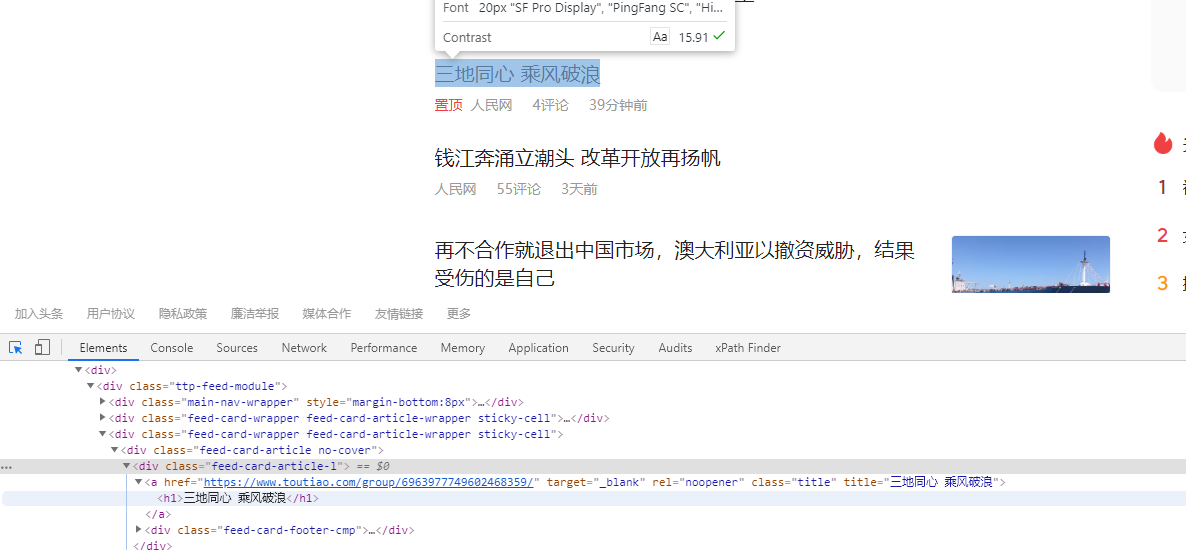Screen dimensions: 1186x550
Task: Open the Security tab
Action: pyautogui.click(x=613, y=348)
